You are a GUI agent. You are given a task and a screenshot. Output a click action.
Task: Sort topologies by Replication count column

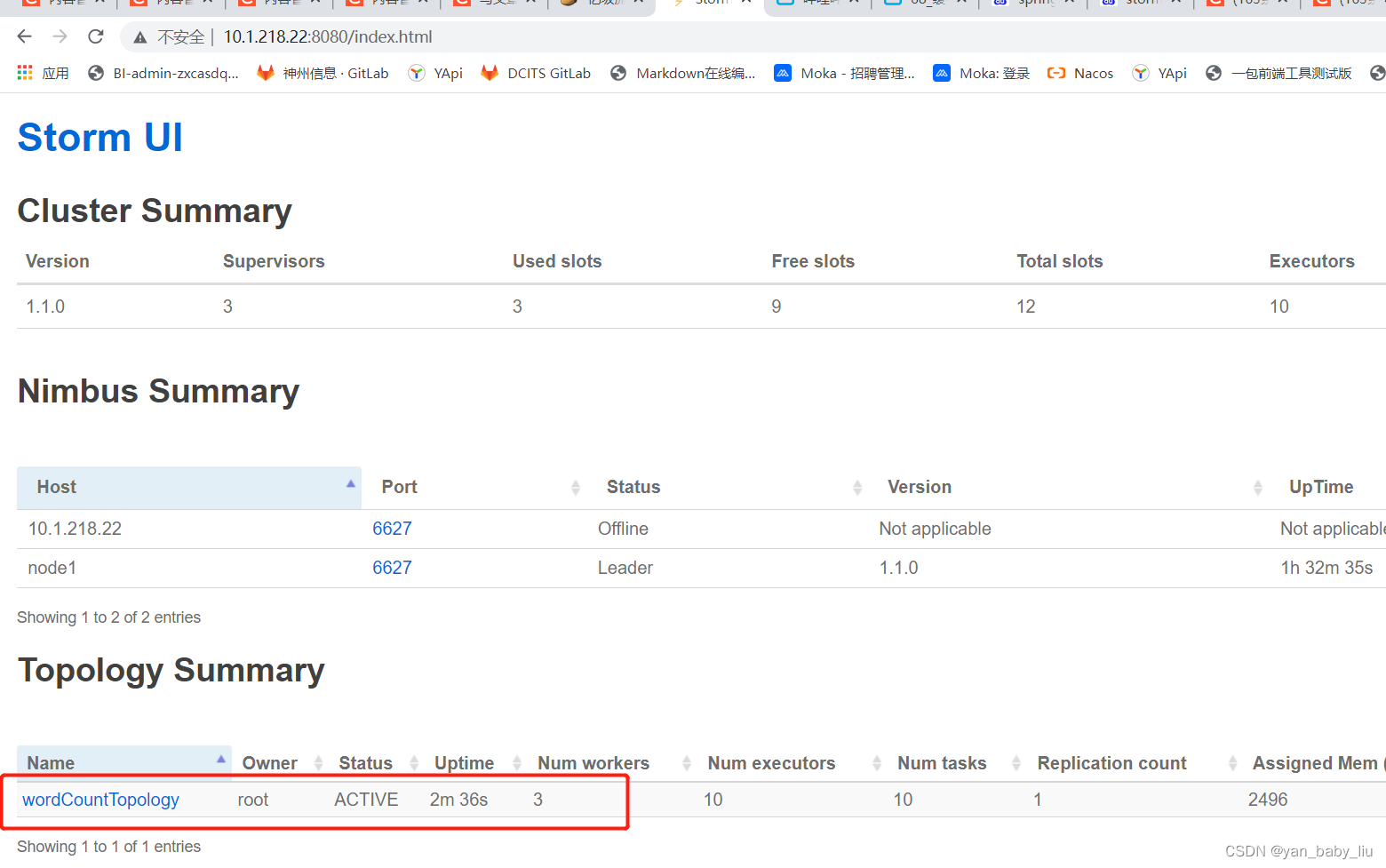point(1135,763)
